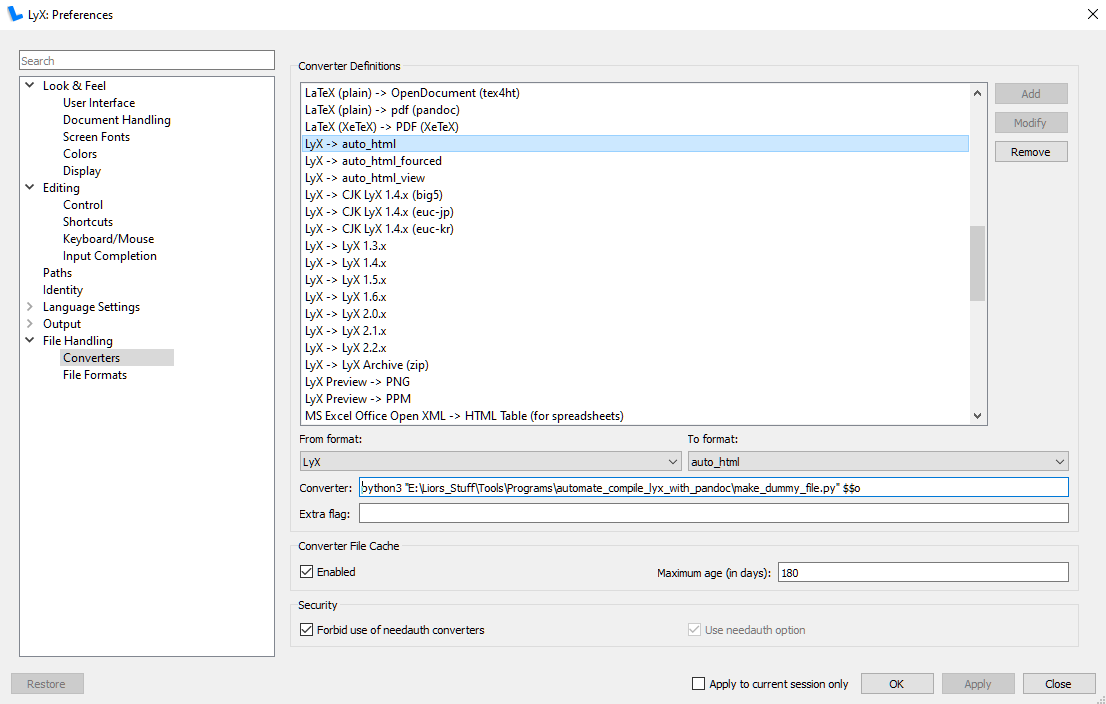
Task: Select the 'LyX -> auto_html' converter row
Action: 635,144
